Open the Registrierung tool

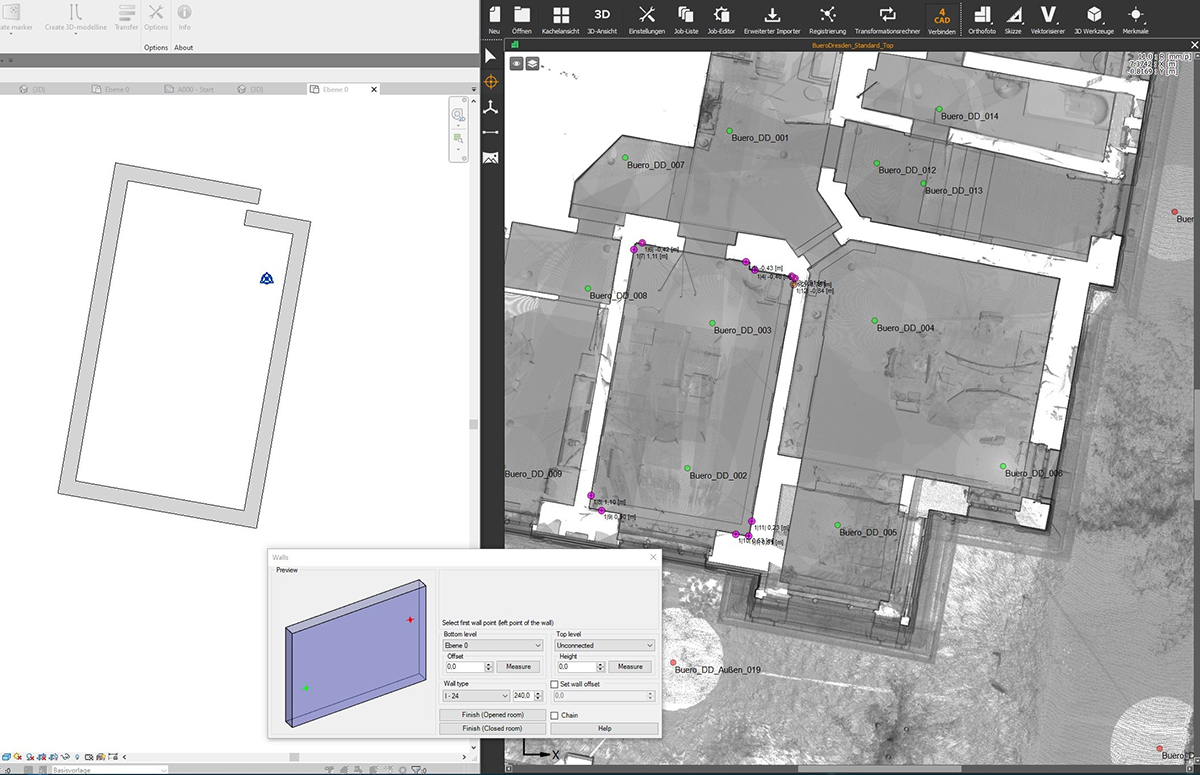(x=828, y=17)
